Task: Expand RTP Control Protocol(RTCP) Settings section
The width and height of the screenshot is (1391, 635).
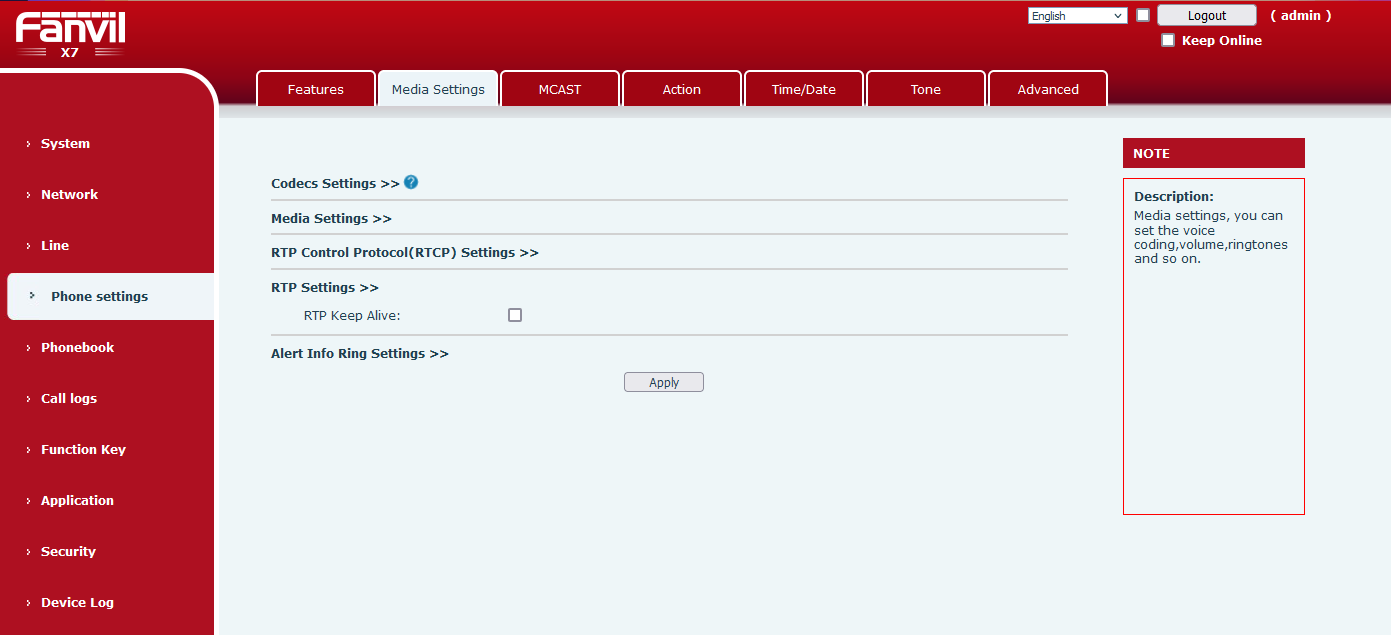Action: click(404, 252)
